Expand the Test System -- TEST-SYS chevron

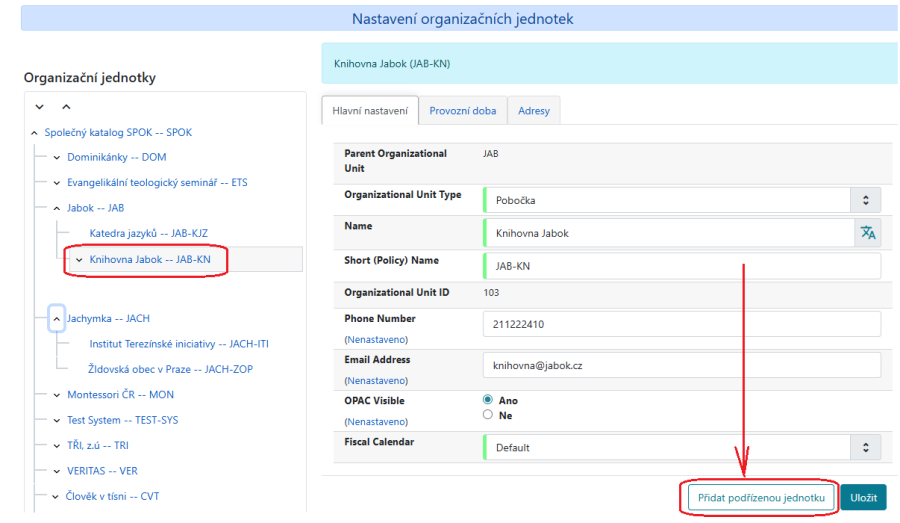point(56,420)
